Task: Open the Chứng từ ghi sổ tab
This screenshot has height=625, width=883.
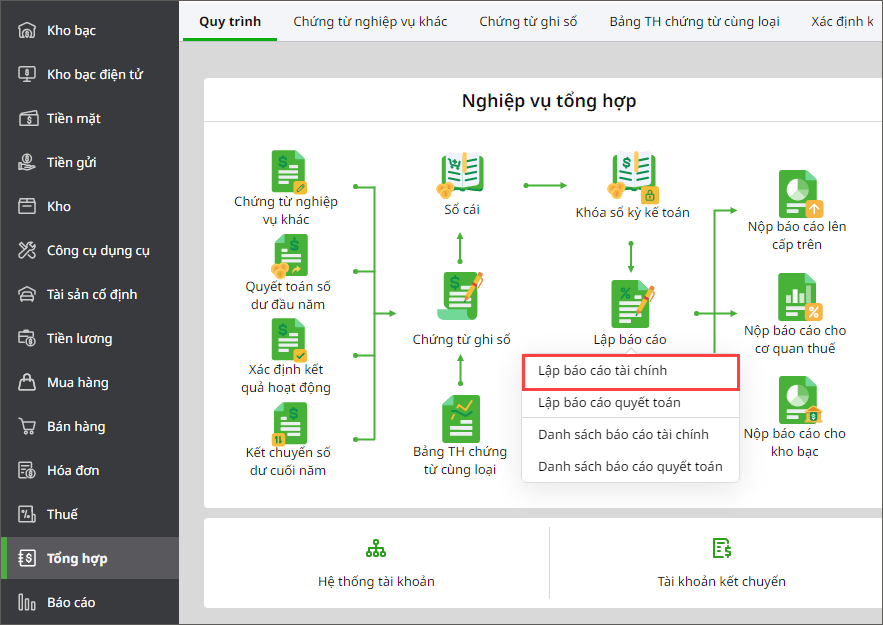Action: point(528,21)
